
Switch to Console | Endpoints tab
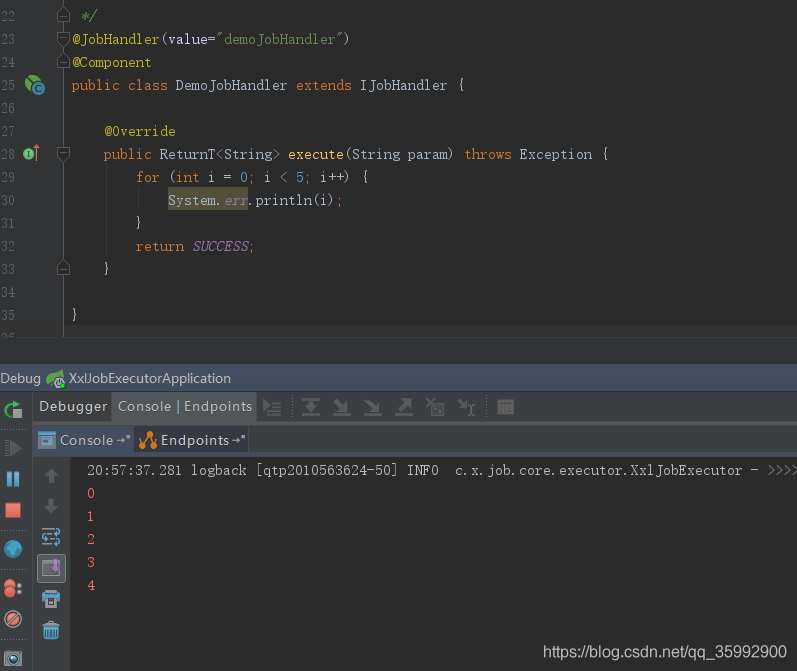coord(185,407)
